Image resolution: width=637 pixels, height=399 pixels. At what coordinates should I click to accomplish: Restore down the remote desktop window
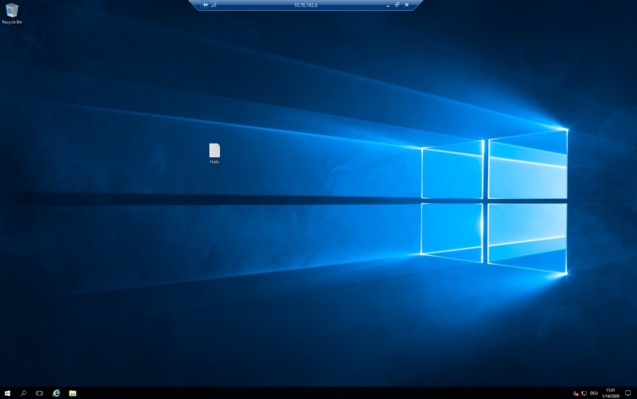(397, 5)
